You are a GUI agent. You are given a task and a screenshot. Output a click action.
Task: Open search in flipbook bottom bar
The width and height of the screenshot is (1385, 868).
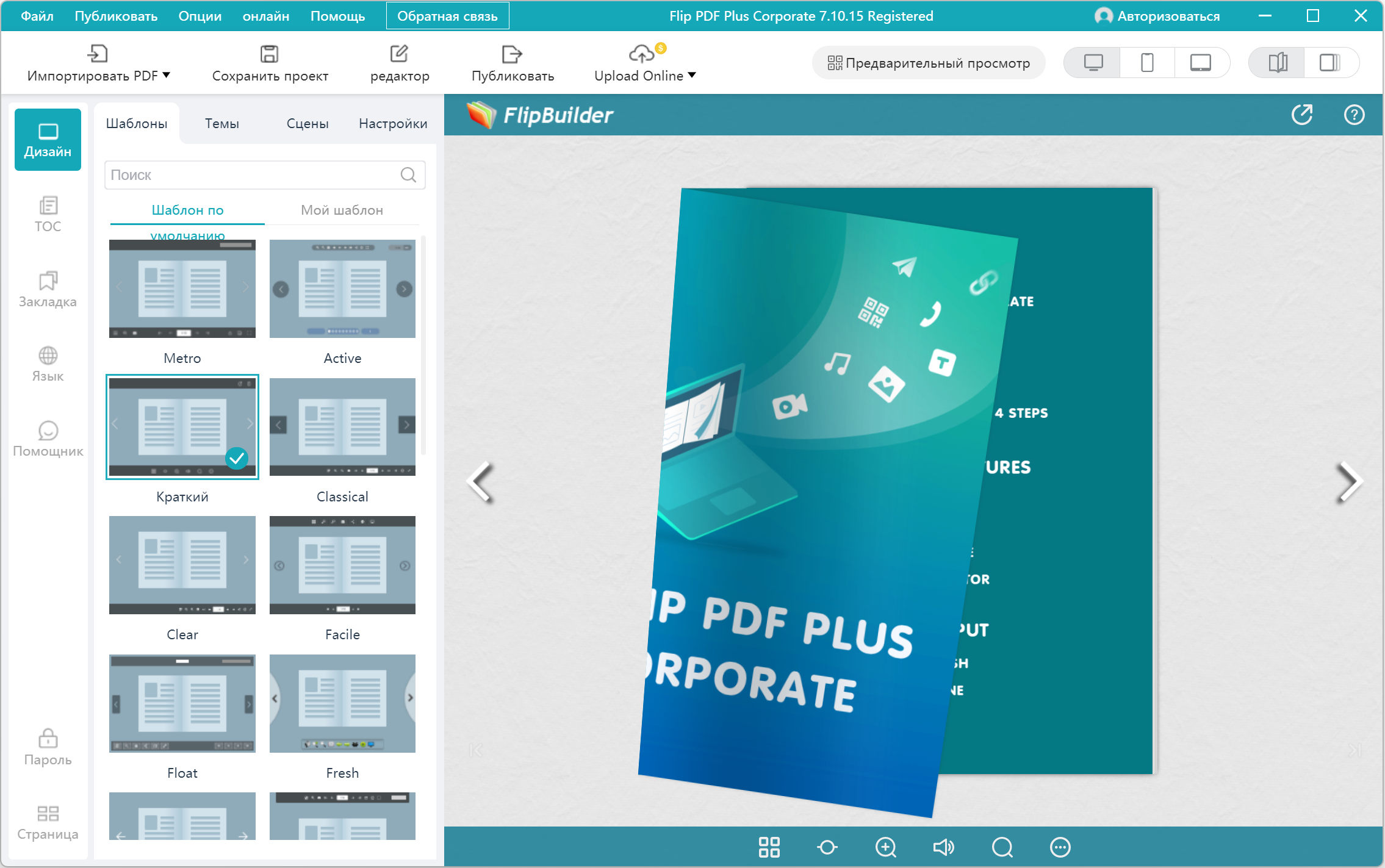[x=1002, y=847]
